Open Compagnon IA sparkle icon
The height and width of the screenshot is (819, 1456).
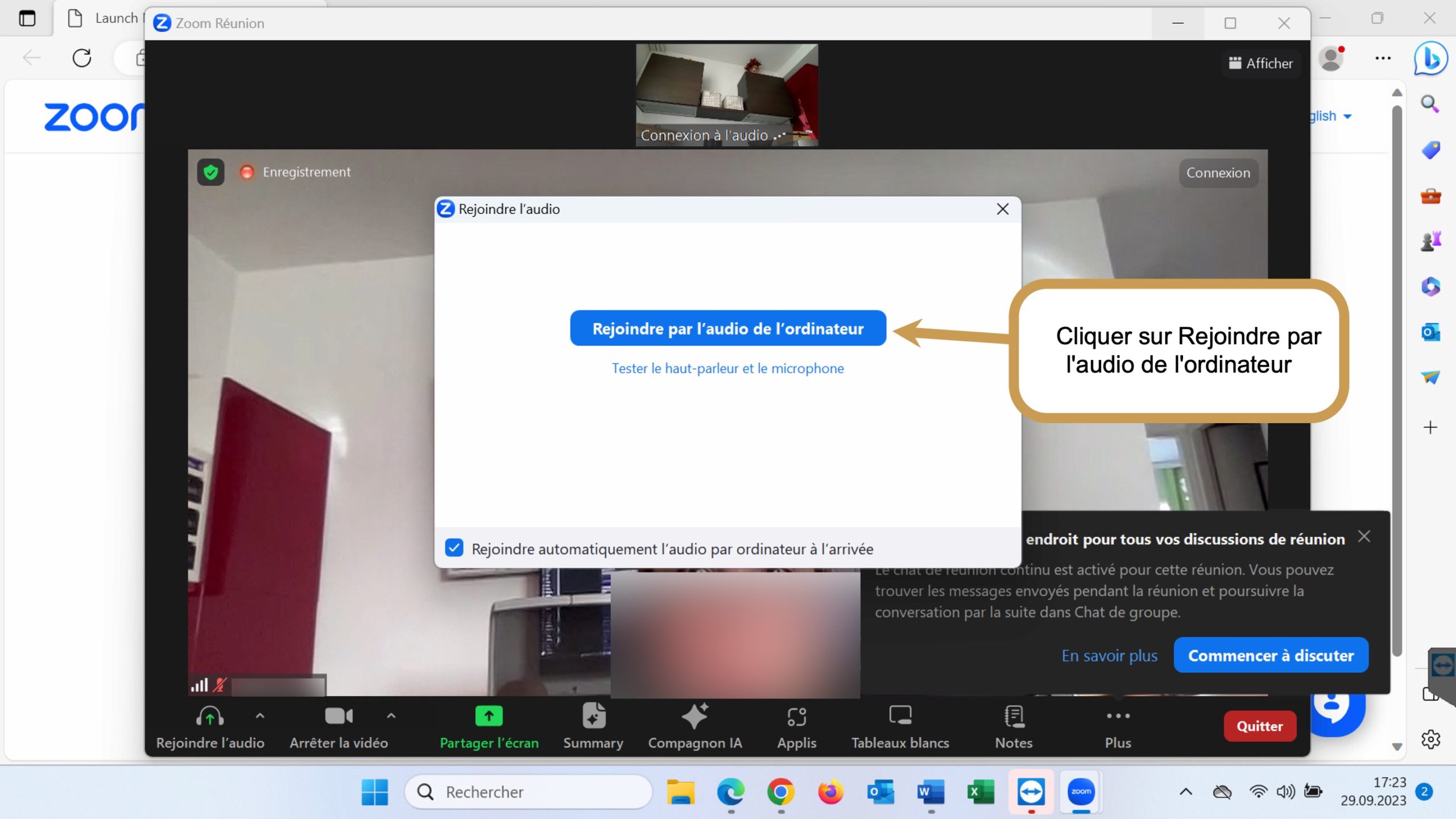pyautogui.click(x=695, y=716)
